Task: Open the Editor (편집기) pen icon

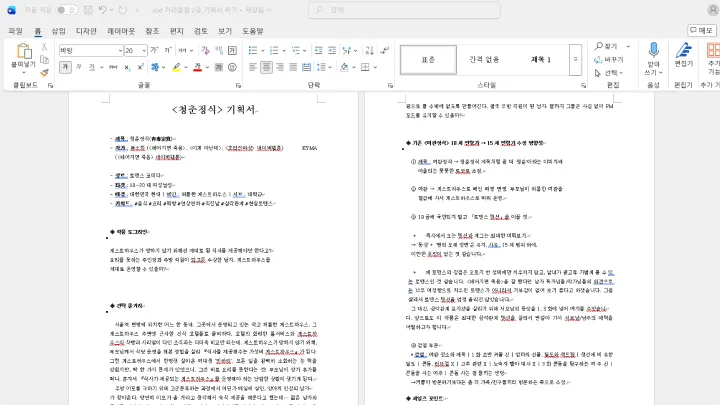Action: pyautogui.click(x=683, y=50)
